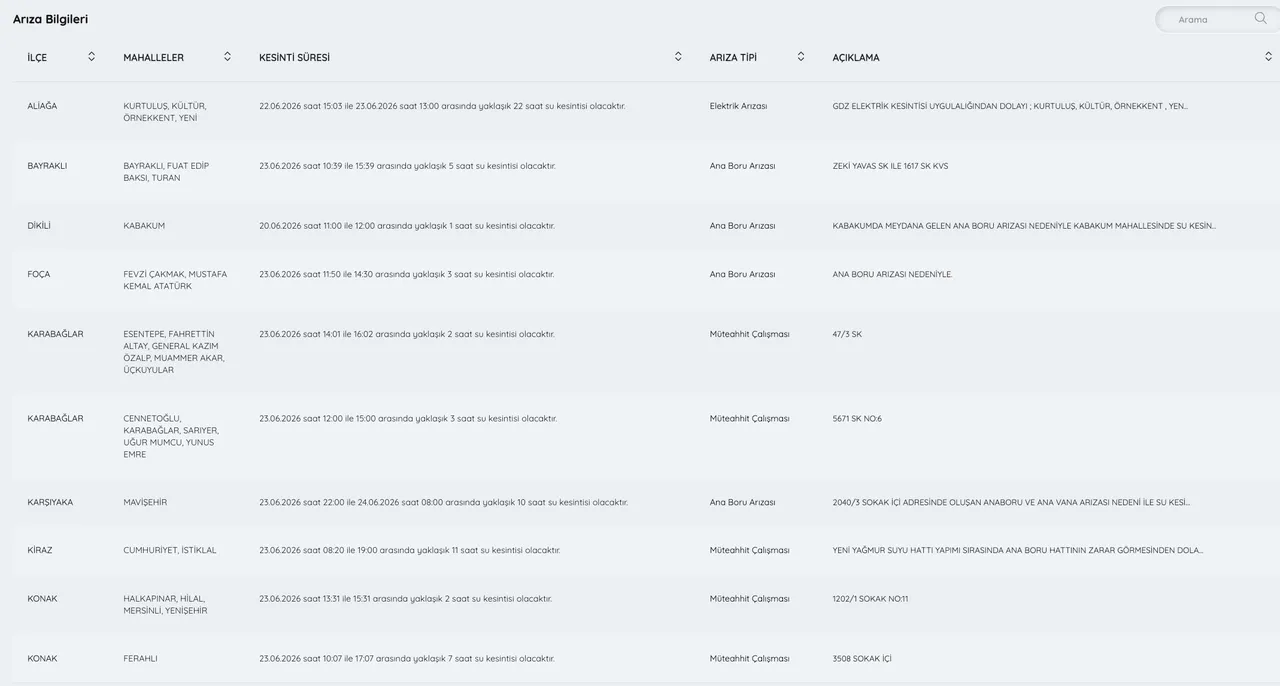1280x686 pixels.
Task: Click the FERAHLI neighborhood cell
Action: pos(140,658)
